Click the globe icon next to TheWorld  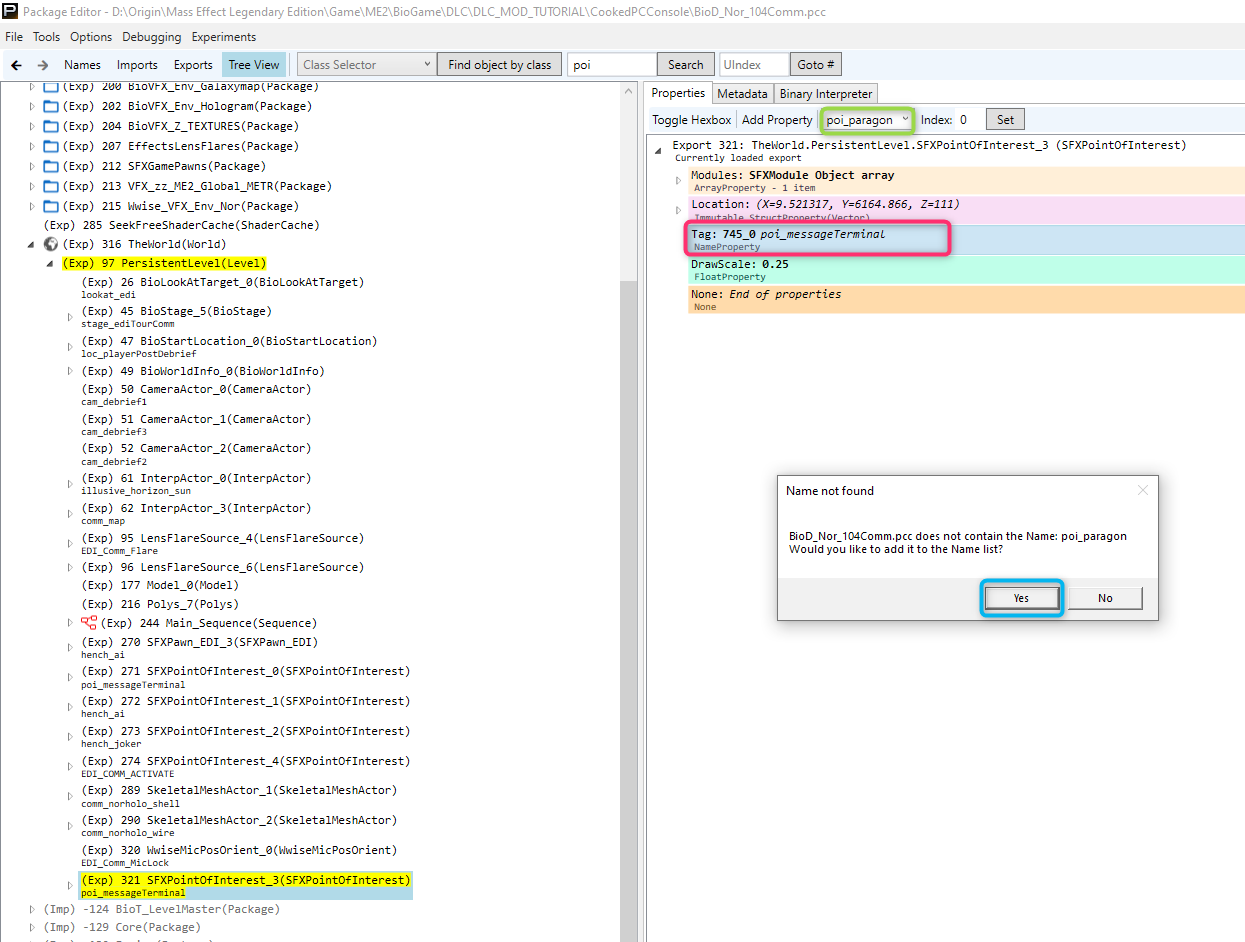pos(51,244)
